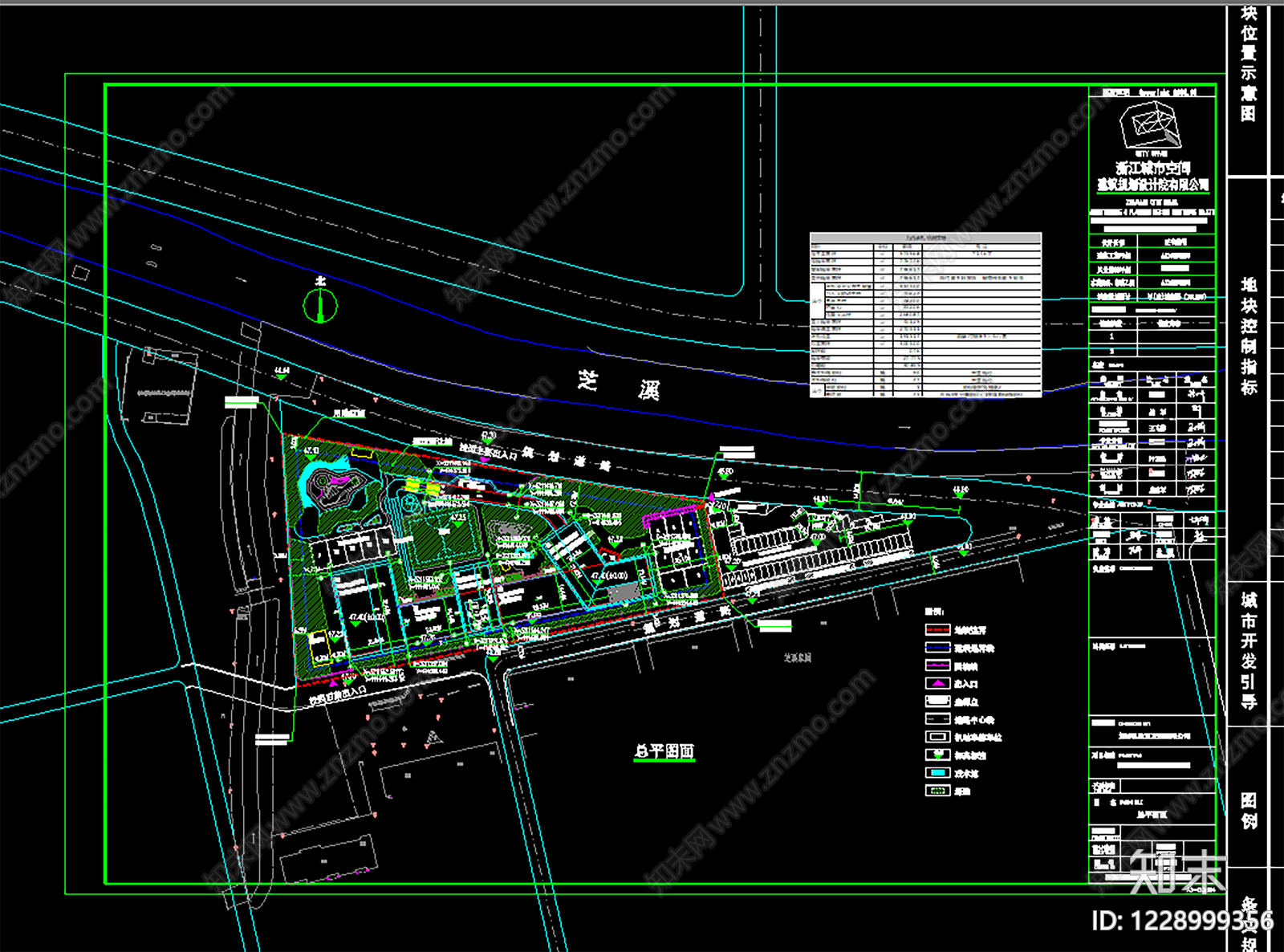Pick the blue dashed line legend swatch

[937, 648]
